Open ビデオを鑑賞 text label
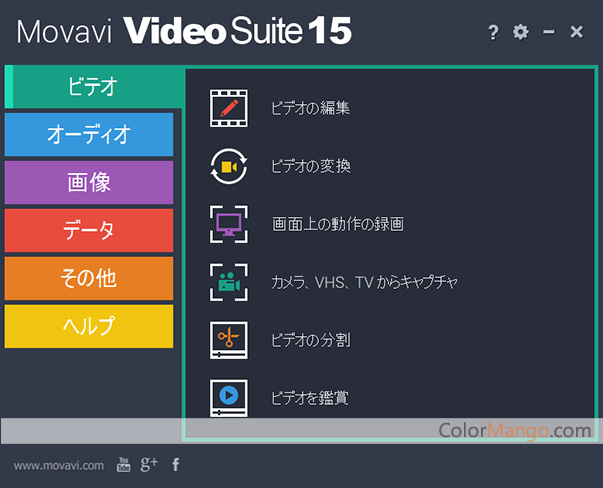This screenshot has width=603, height=488. click(310, 398)
